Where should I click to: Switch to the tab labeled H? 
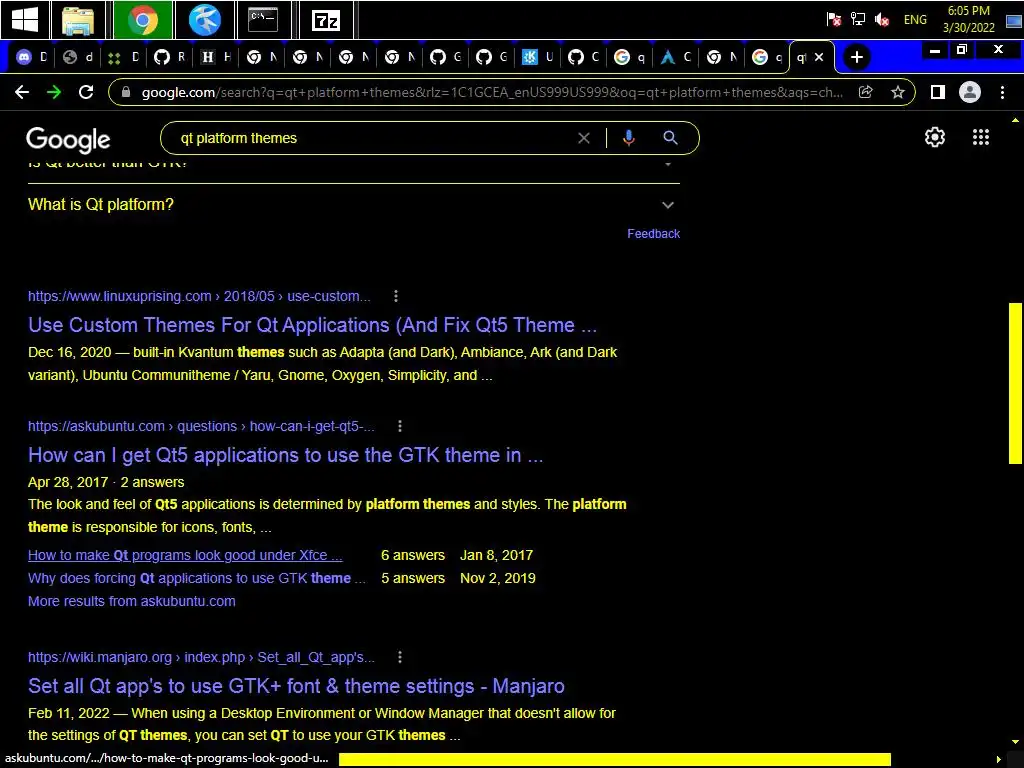[x=216, y=57]
